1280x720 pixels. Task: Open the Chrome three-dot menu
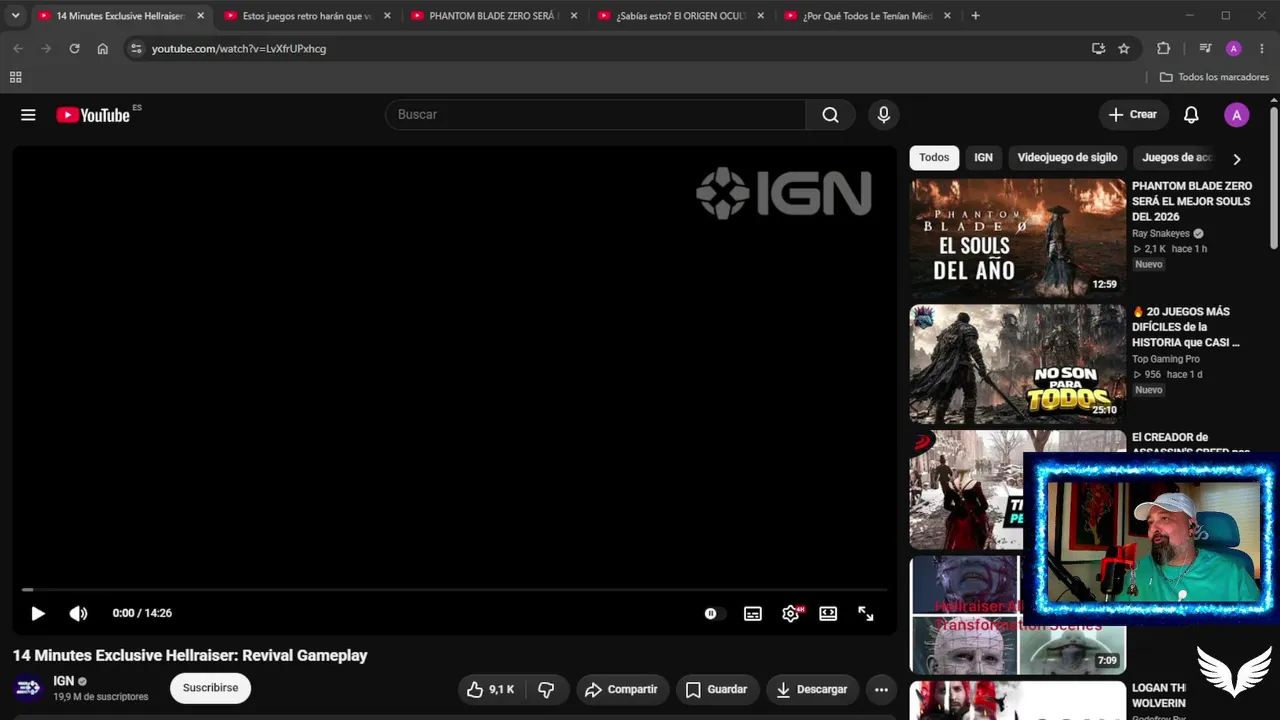(x=1262, y=49)
